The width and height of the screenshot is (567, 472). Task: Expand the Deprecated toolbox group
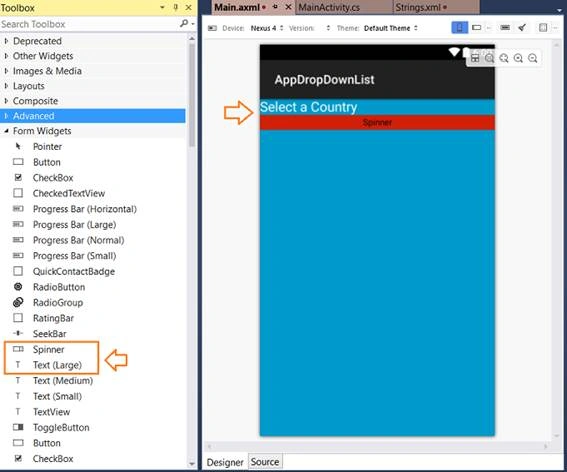click(6, 41)
